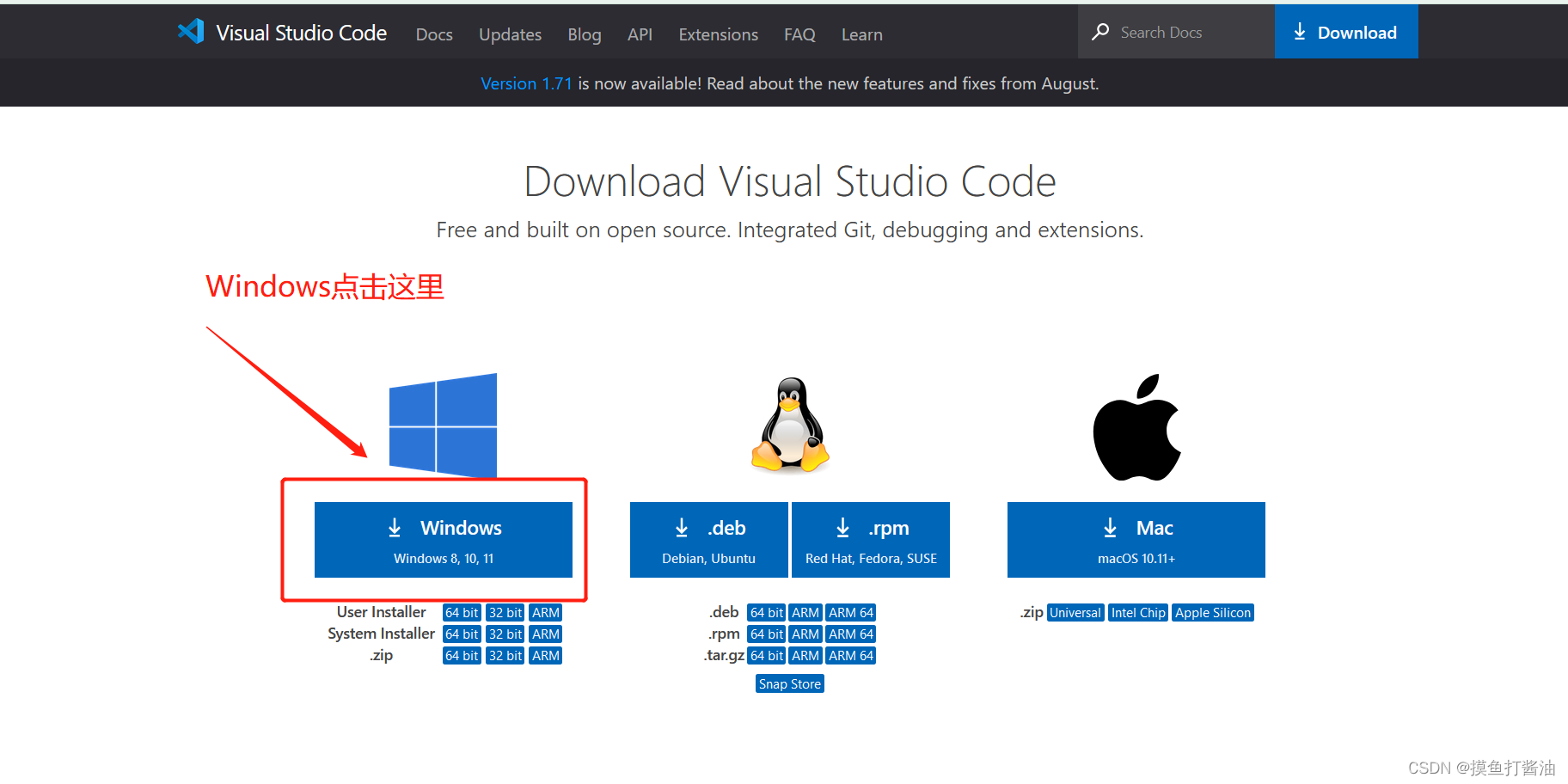
Task: Select Windows .zip 64 bit
Action: (x=462, y=655)
